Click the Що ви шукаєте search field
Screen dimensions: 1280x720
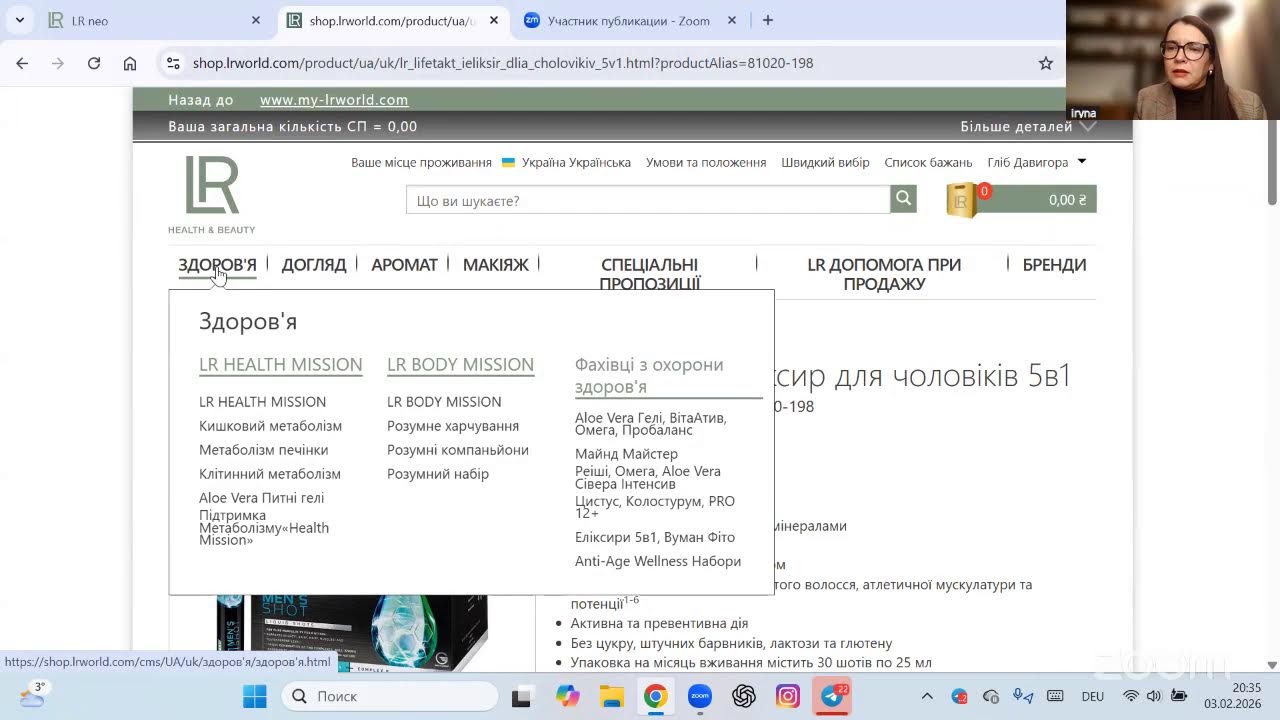[x=648, y=200]
